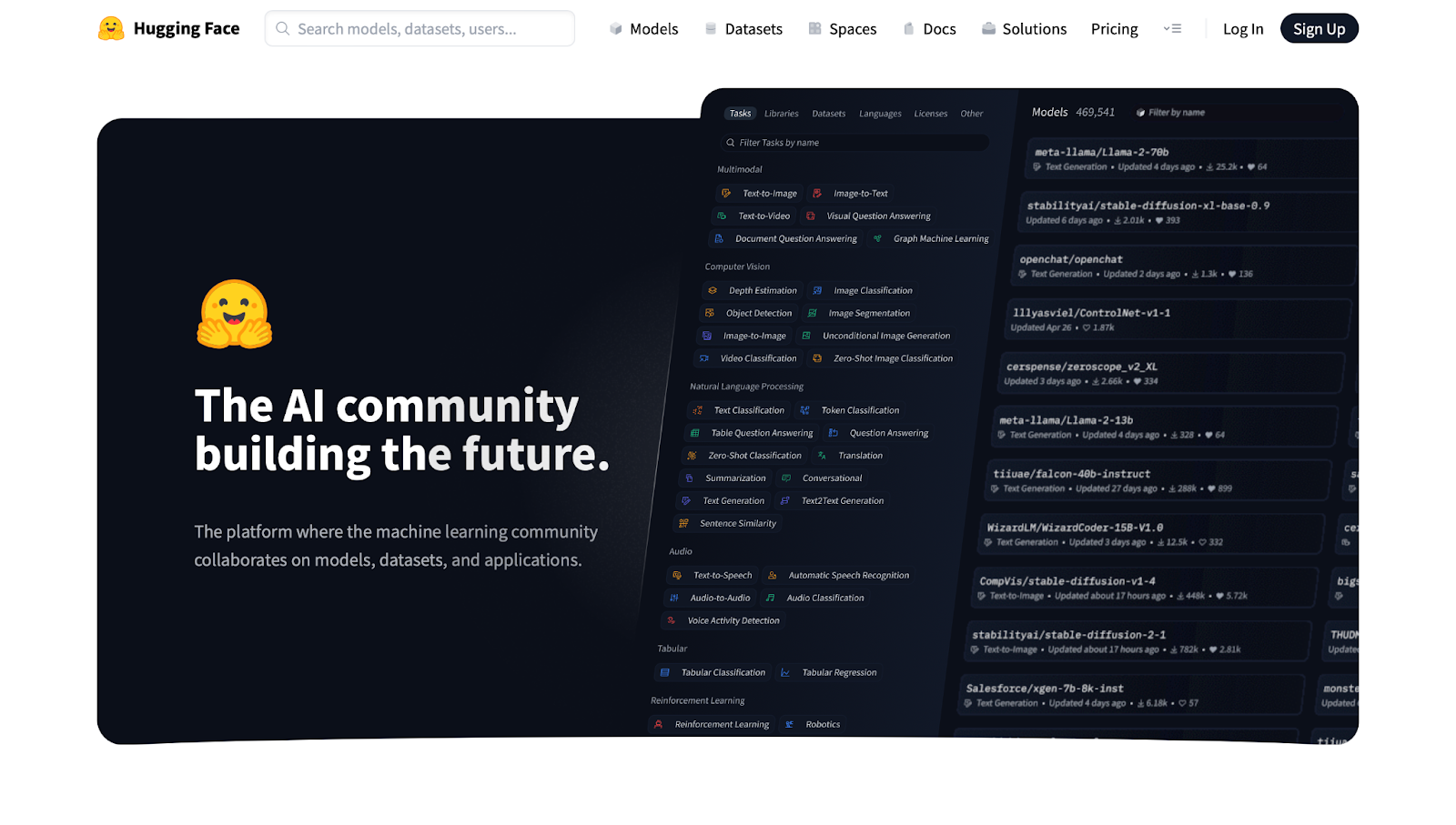Go to the Pricing page
The image size is (1456, 825).
coord(1115,29)
